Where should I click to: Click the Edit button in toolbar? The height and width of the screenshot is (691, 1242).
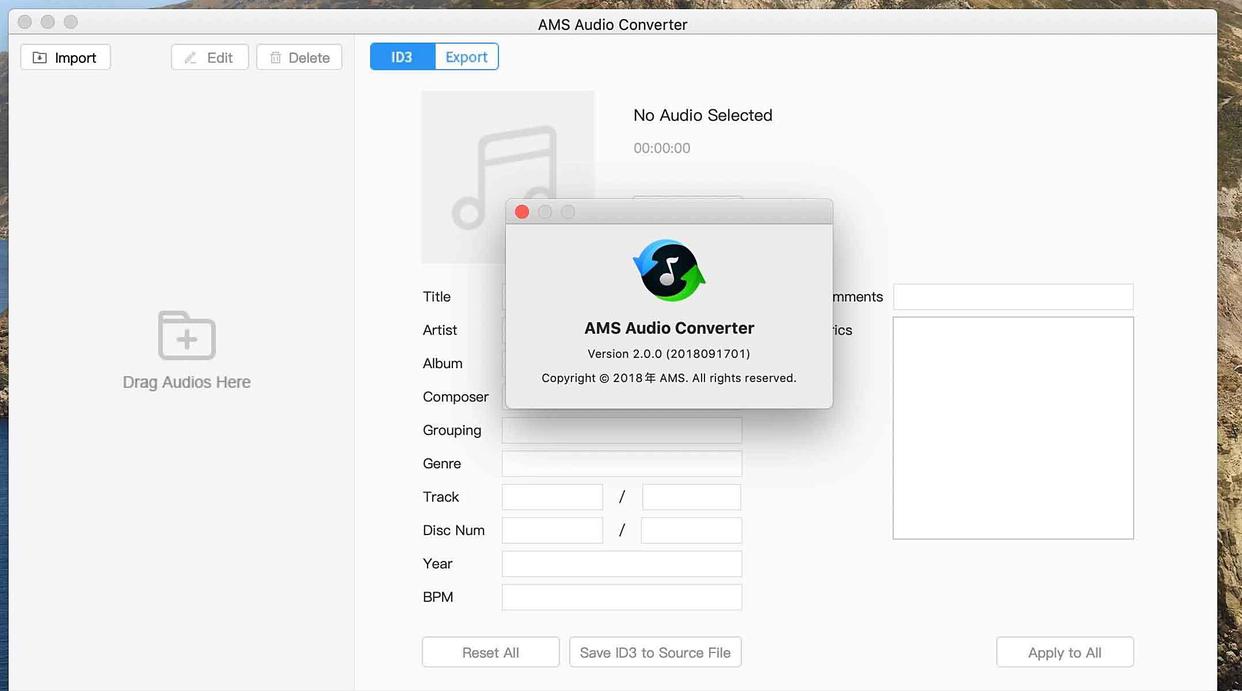pyautogui.click(x=209, y=58)
